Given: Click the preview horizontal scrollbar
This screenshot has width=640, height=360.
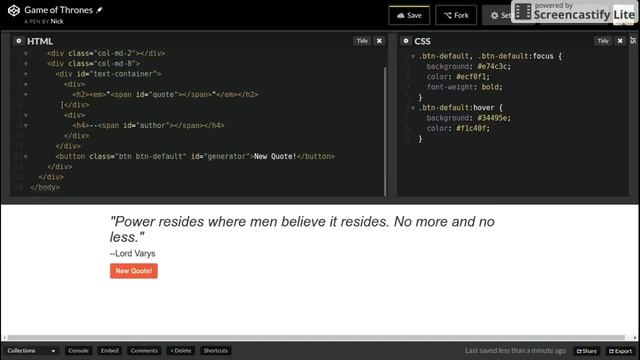Looking at the screenshot, I should point(316,338).
